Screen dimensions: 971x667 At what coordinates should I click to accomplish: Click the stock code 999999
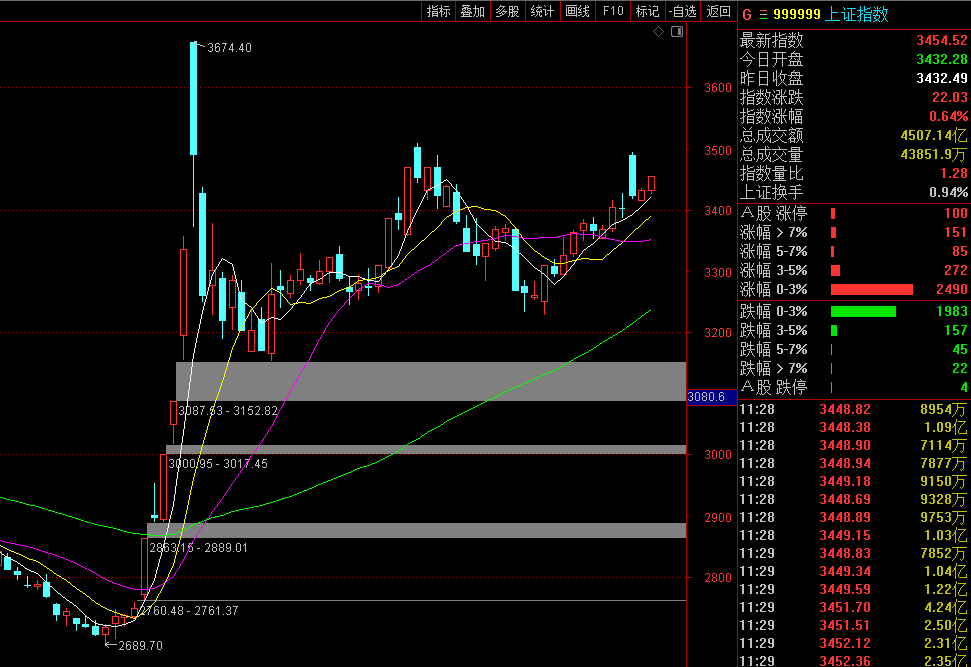pyautogui.click(x=797, y=15)
